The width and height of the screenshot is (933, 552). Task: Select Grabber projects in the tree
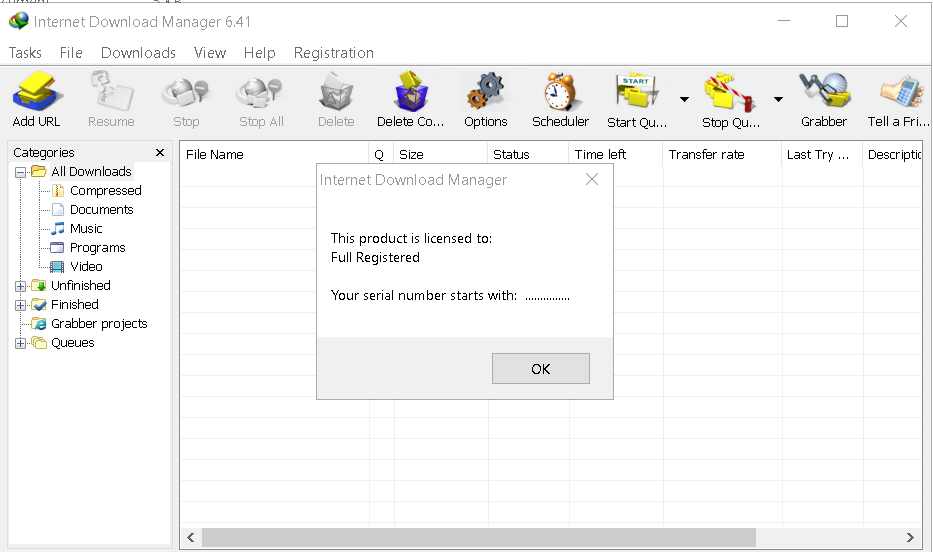pyautogui.click(x=99, y=324)
